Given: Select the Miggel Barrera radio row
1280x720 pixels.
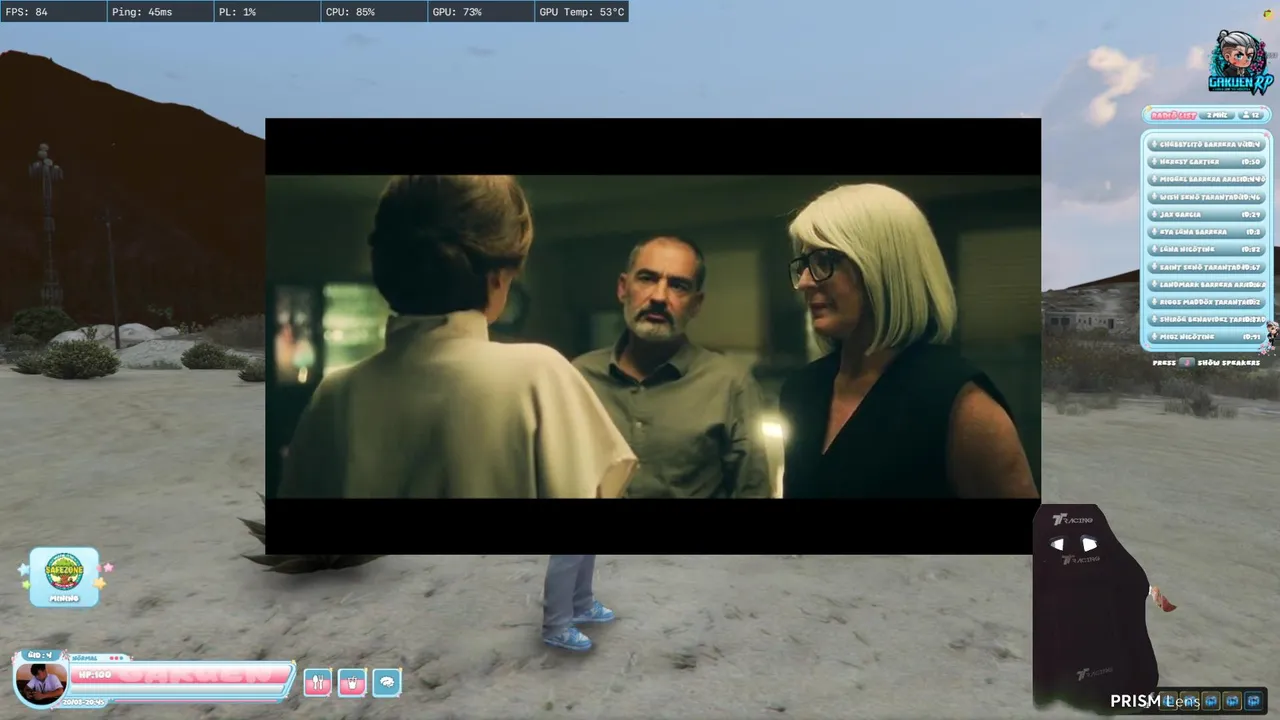Looking at the screenshot, I should tap(1206, 179).
